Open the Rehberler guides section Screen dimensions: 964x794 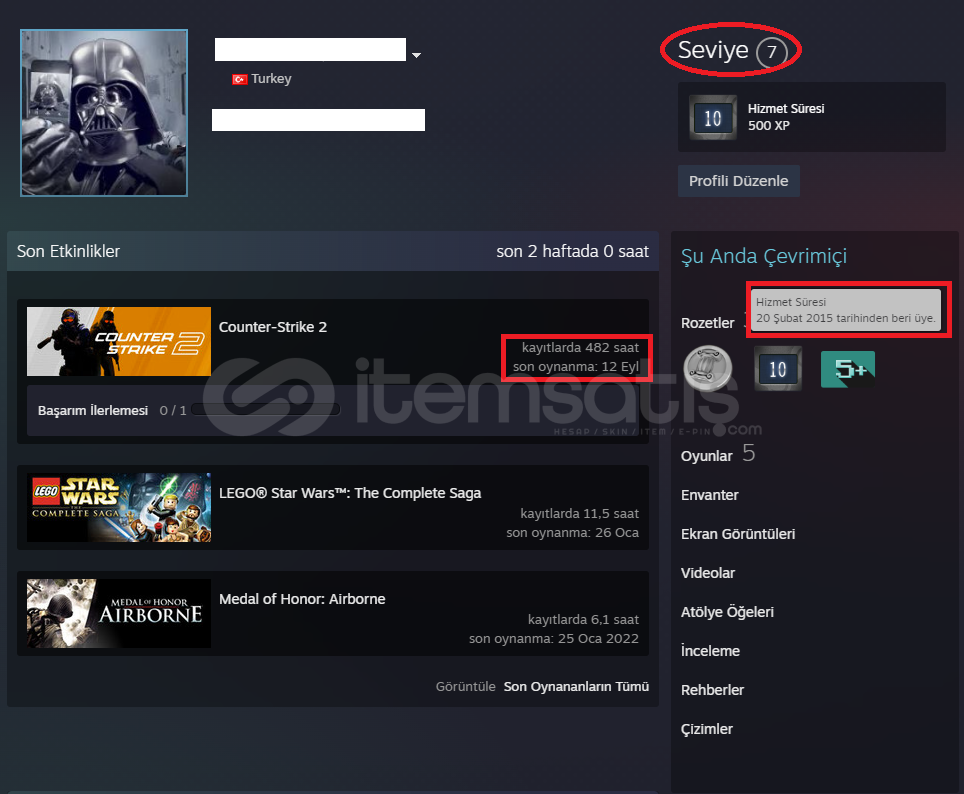tap(712, 690)
